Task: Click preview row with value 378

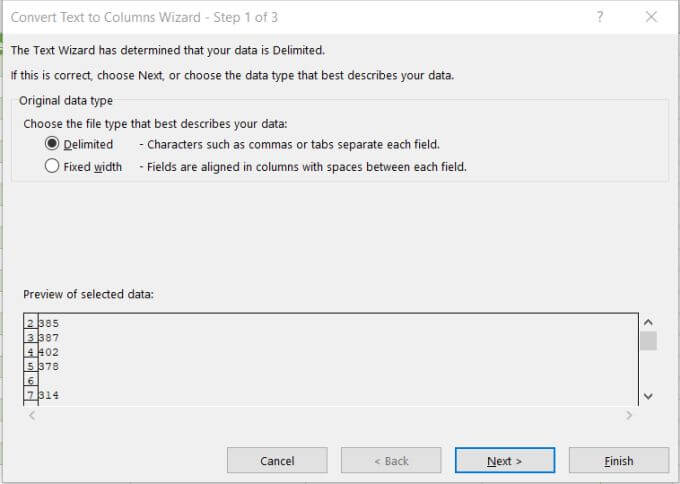Action: pyautogui.click(x=49, y=366)
